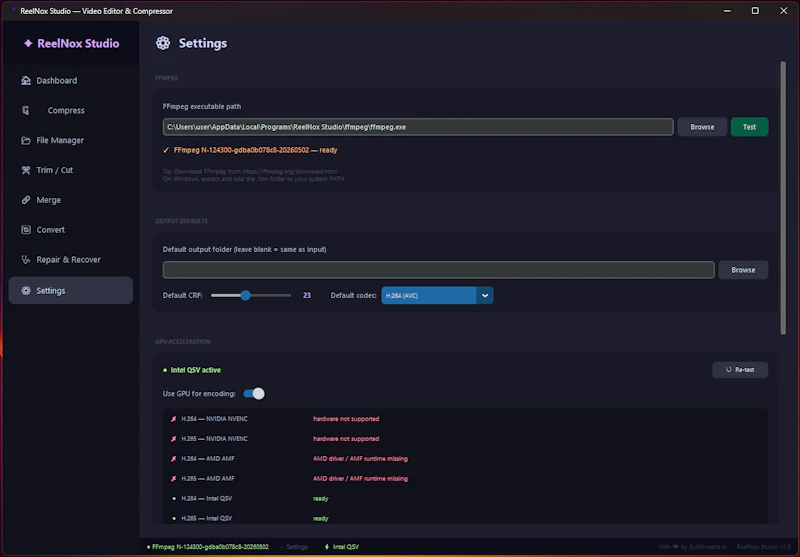Go to the Compress section

71,110
